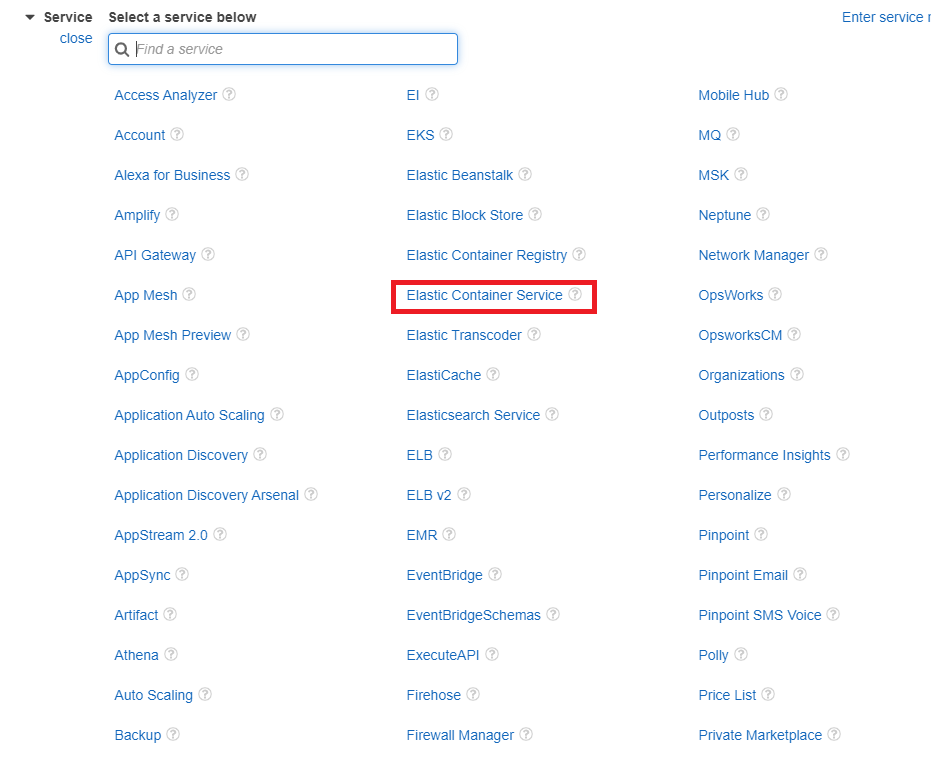Image resolution: width=931 pixels, height=759 pixels.
Task: Click the help icon beside Elastic Container Registry
Action: point(579,254)
